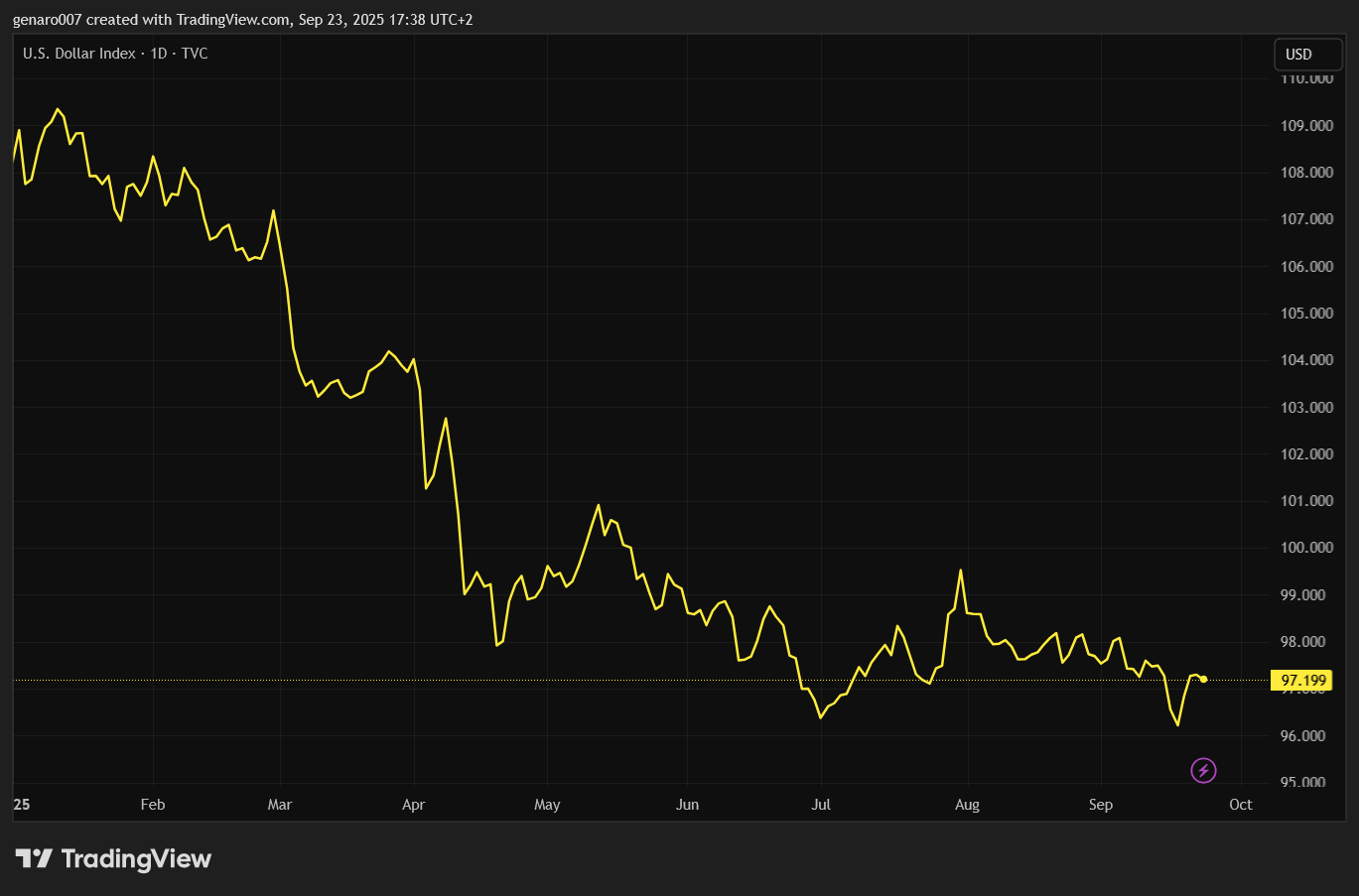
Task: Click the 25 year marker on the axis
Action: click(x=21, y=805)
